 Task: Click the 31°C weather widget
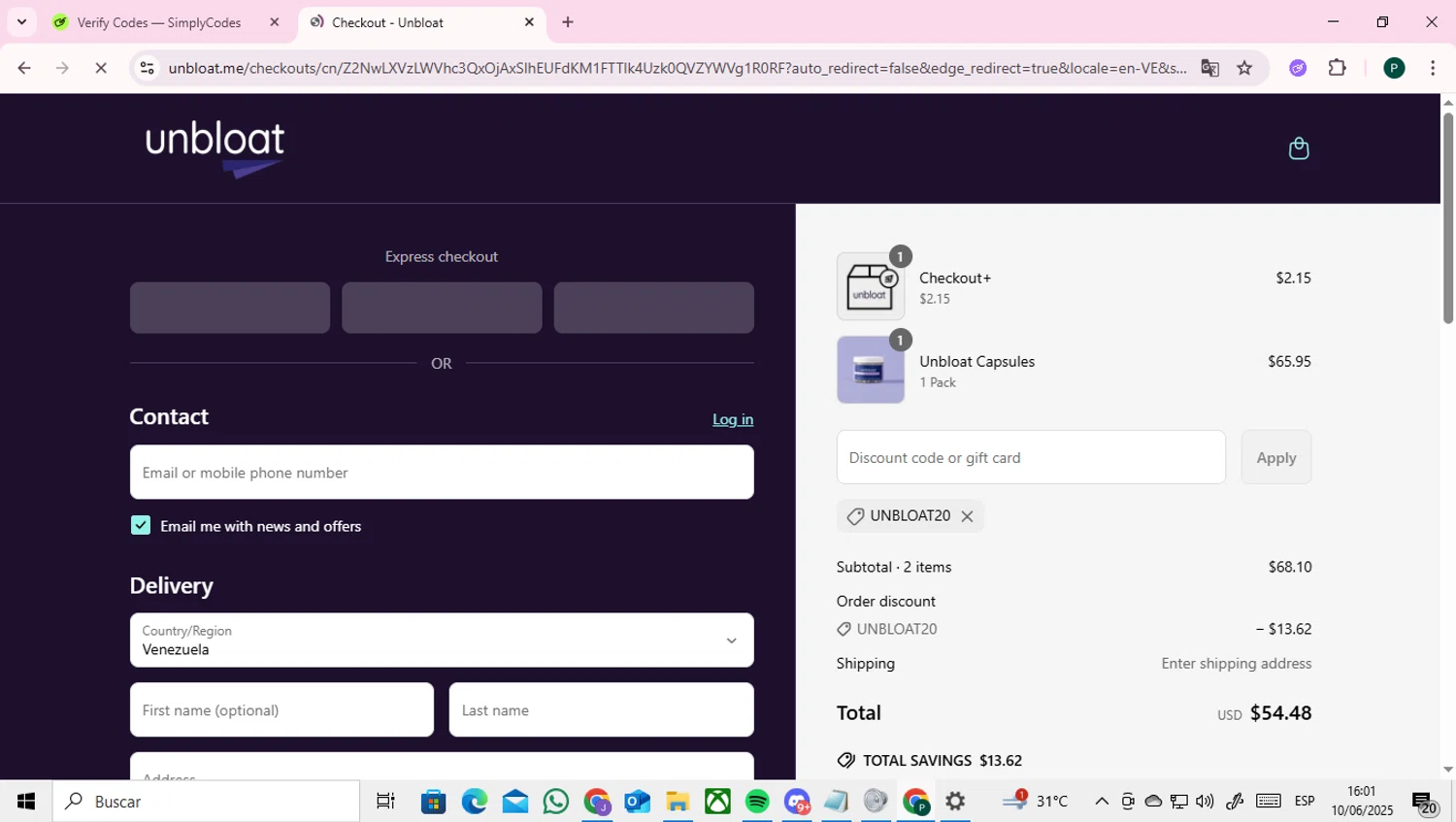[x=1036, y=802]
